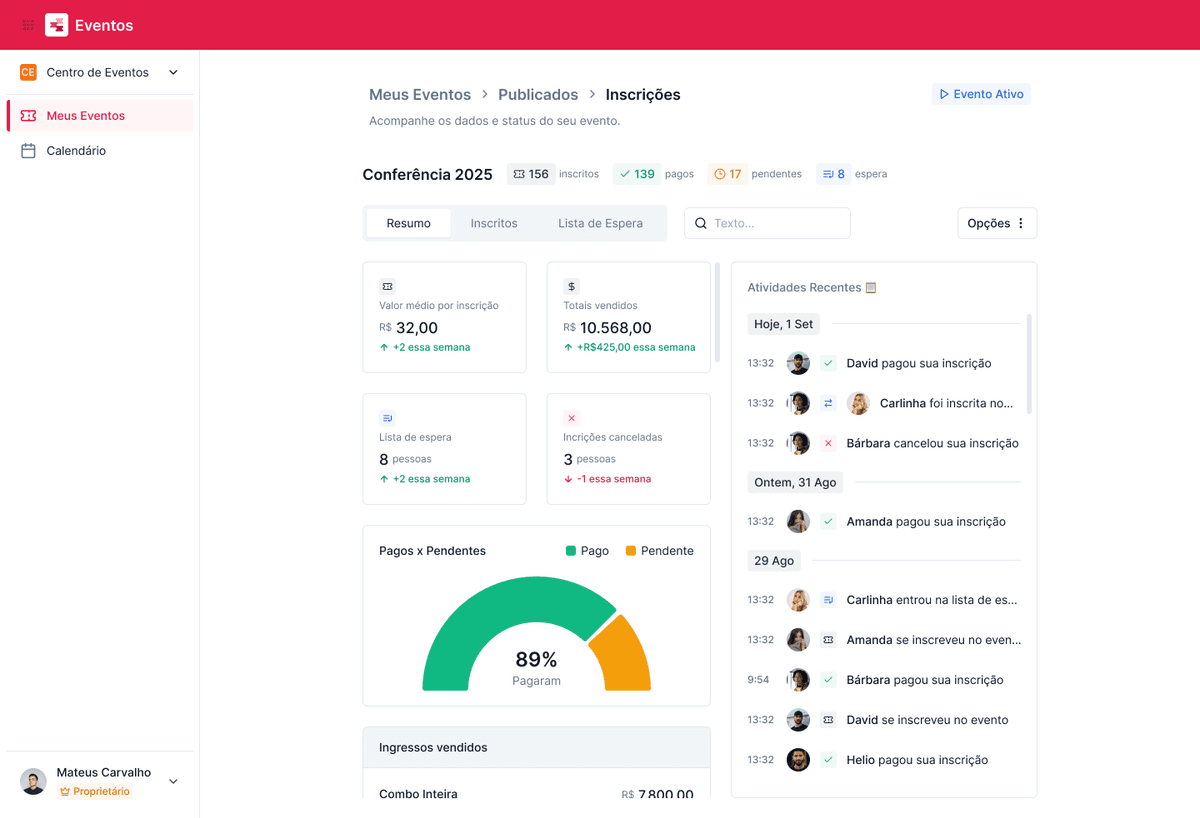
Task: Click the red X icon on Bárbara's cancellation
Action: point(828,443)
